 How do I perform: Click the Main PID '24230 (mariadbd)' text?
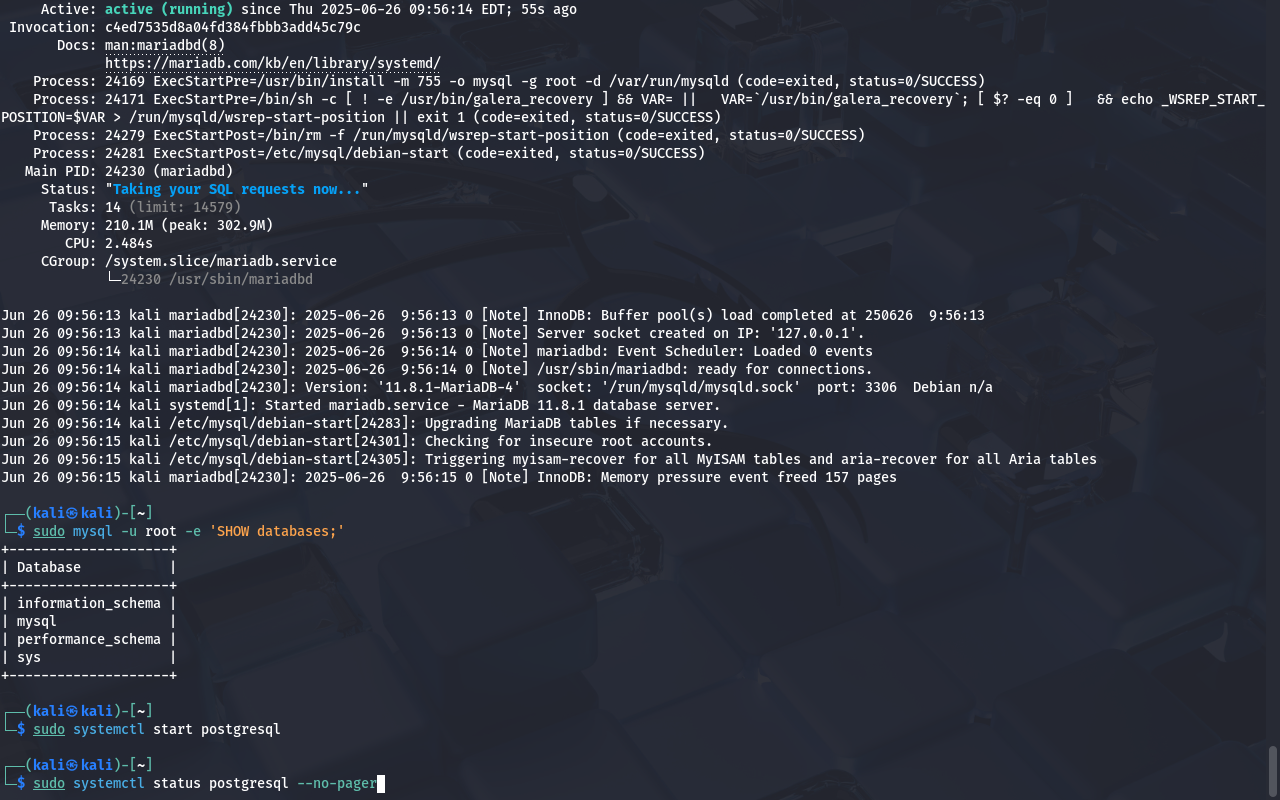click(x=169, y=171)
